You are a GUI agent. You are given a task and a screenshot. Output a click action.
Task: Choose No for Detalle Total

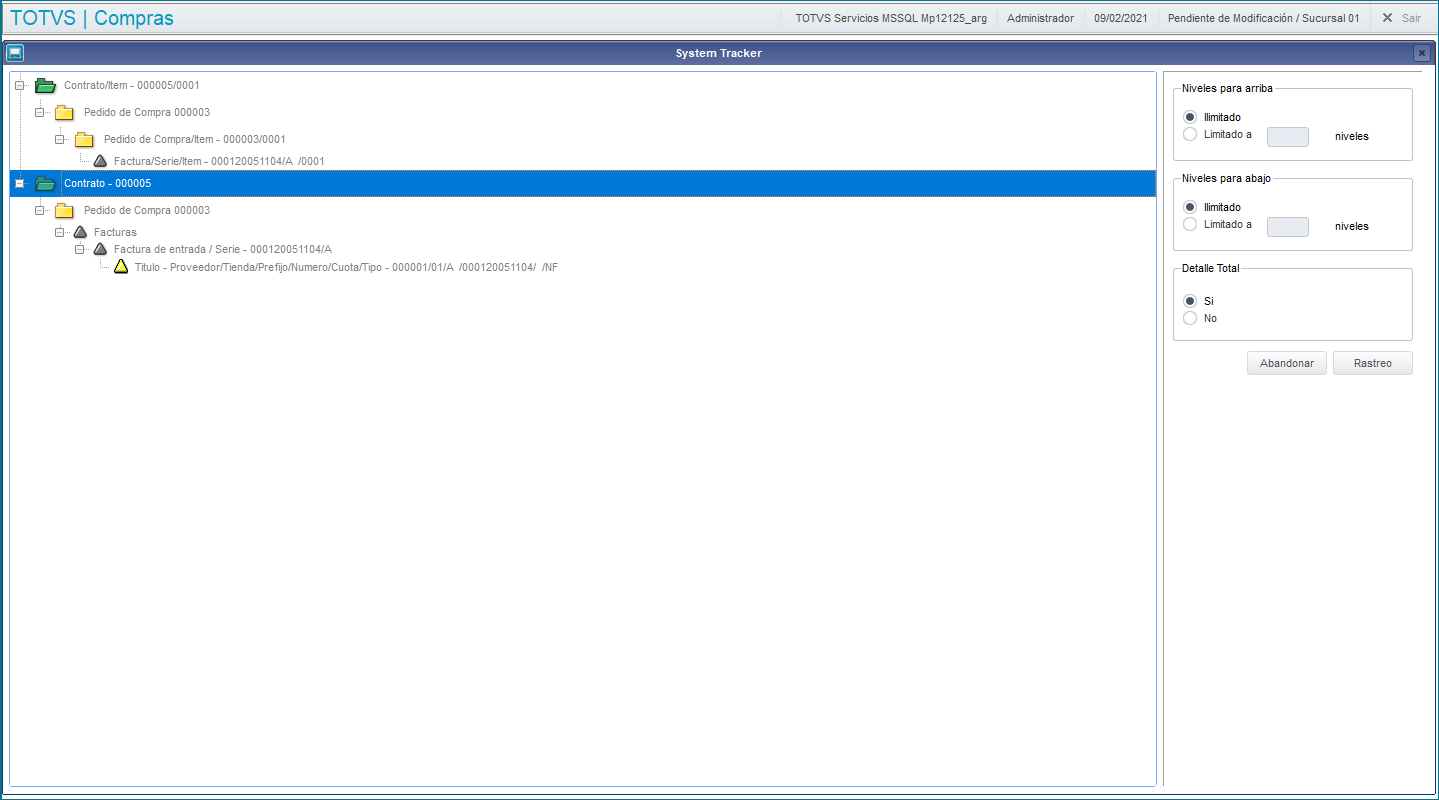pyautogui.click(x=1190, y=318)
